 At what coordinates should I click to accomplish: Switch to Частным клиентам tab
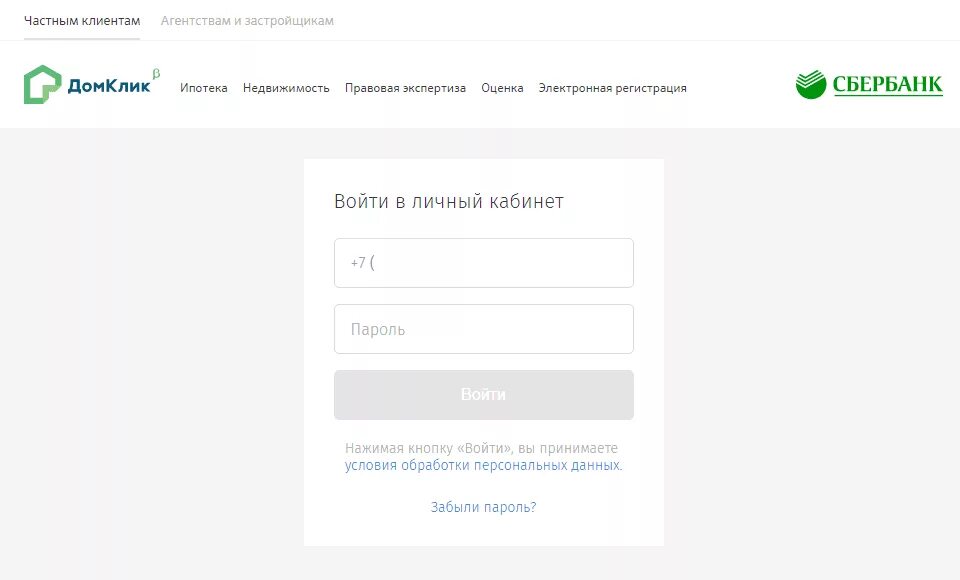pyautogui.click(x=82, y=21)
